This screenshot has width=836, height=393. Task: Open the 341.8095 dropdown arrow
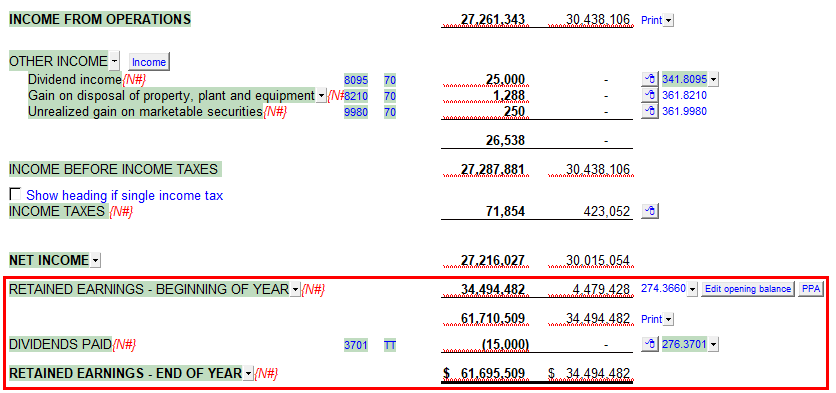[x=713, y=80]
